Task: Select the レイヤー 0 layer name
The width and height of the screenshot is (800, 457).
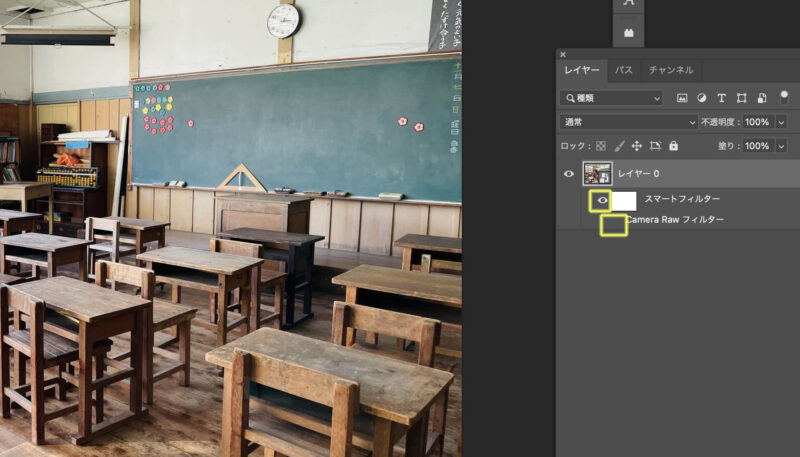Action: [638, 174]
